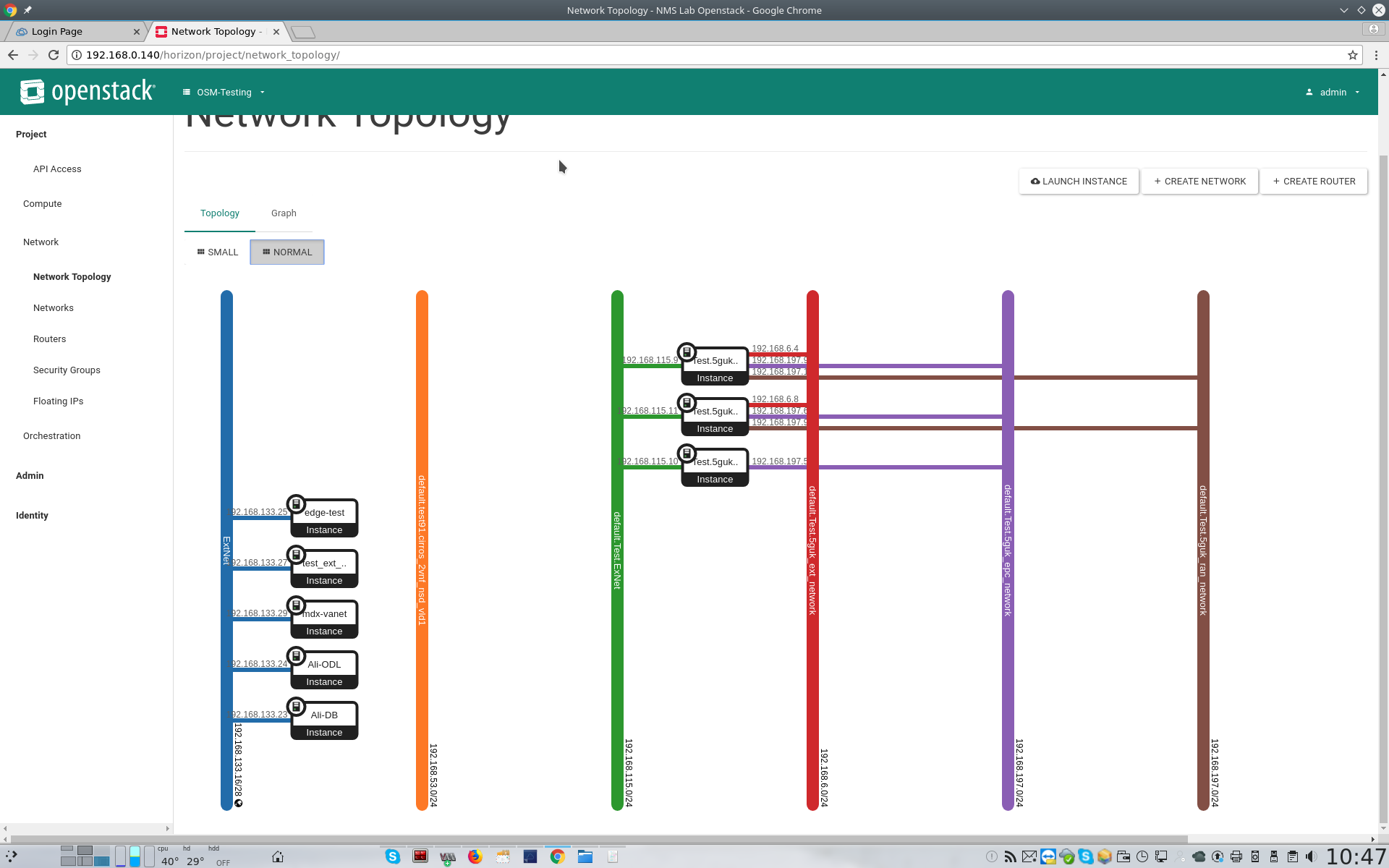Image resolution: width=1389 pixels, height=868 pixels.
Task: Switch topology view to SMALL
Action: pos(218,252)
